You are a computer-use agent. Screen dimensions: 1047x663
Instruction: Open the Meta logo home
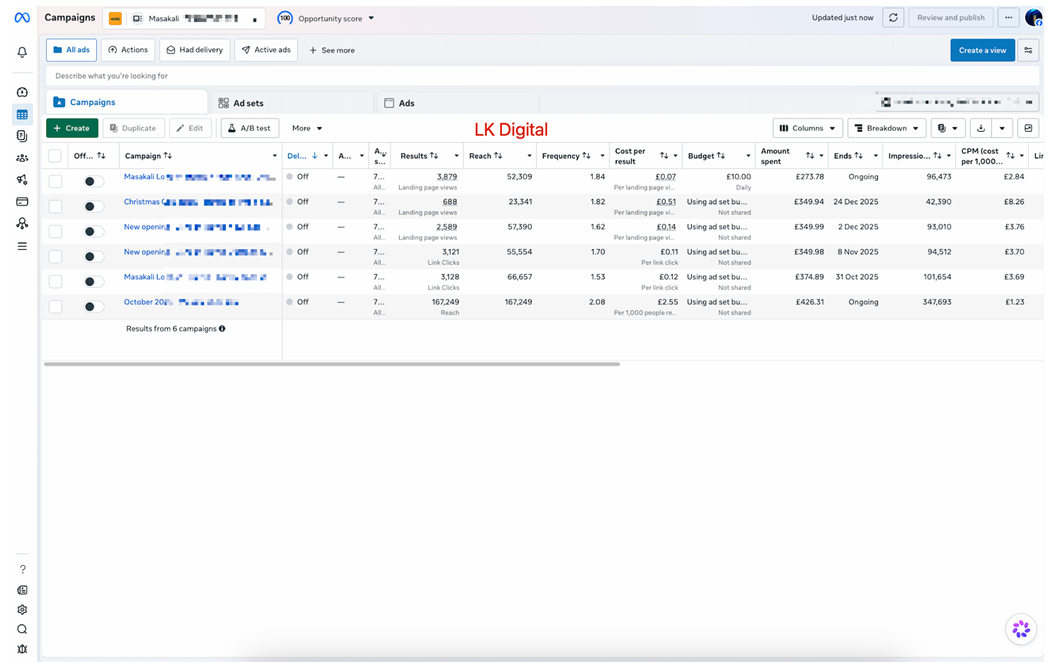(x=22, y=18)
